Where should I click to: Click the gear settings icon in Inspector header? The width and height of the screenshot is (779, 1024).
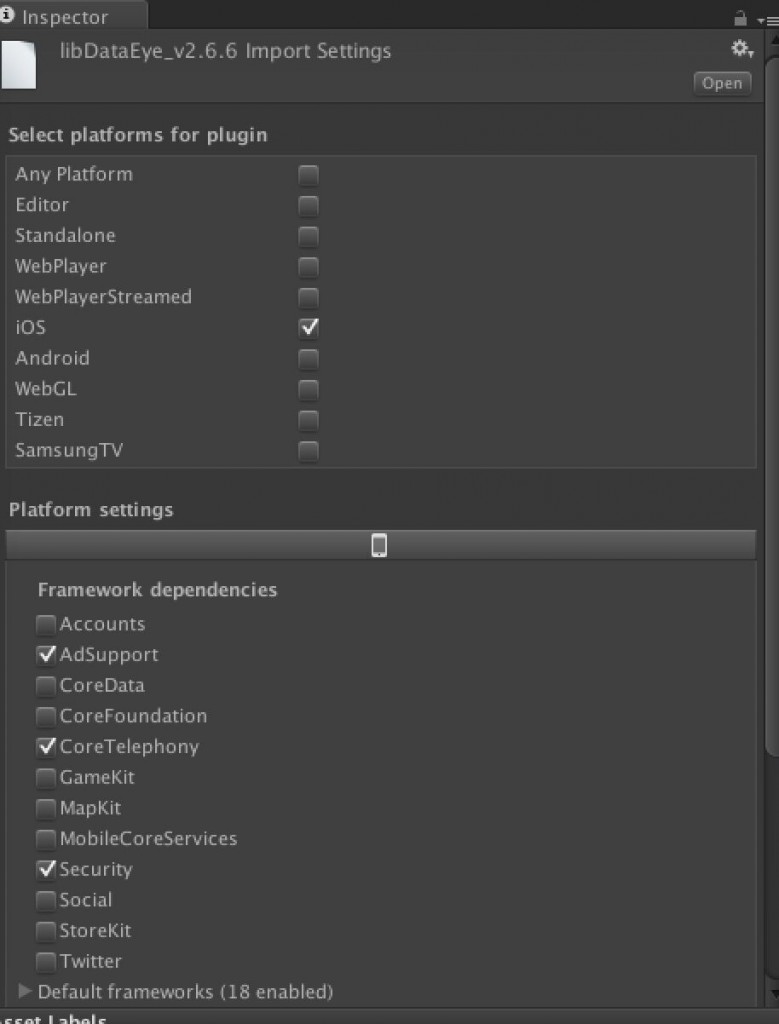coord(742,48)
